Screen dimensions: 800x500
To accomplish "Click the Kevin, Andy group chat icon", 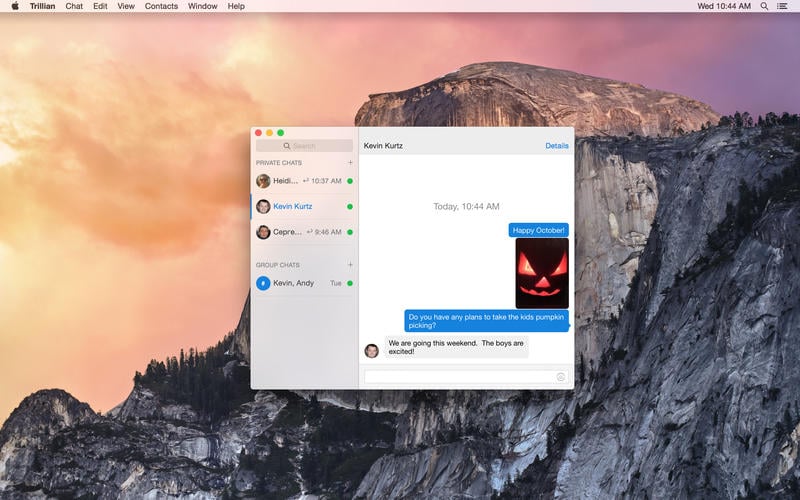I will click(263, 283).
